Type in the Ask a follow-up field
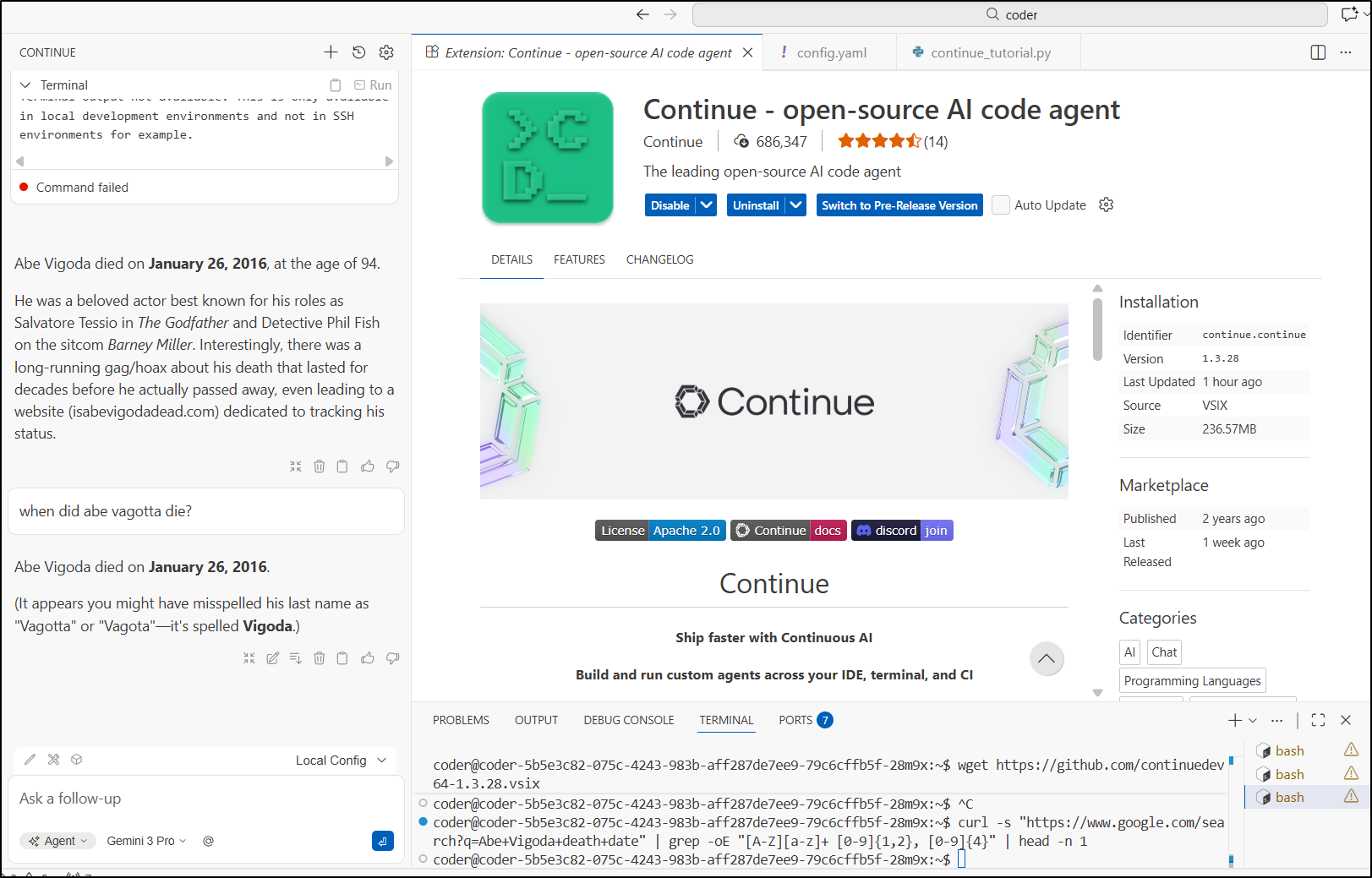The width and height of the screenshot is (1372, 878). [203, 799]
